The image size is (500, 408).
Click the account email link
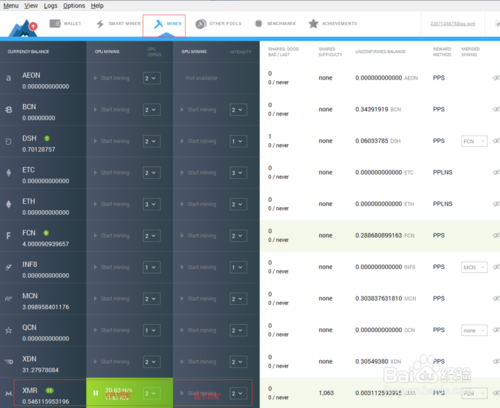[x=453, y=24]
